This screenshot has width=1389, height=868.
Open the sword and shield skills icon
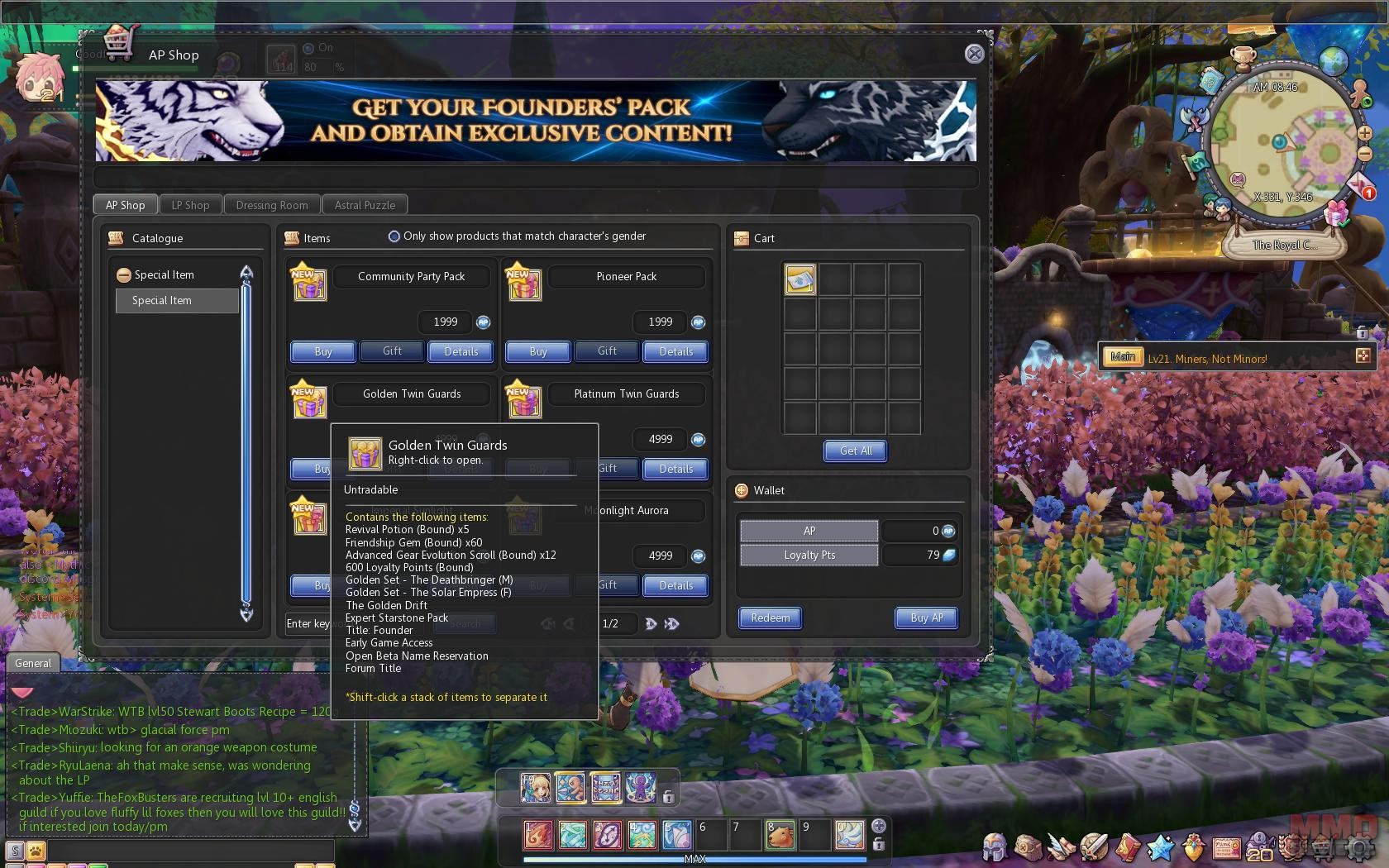[x=1094, y=847]
